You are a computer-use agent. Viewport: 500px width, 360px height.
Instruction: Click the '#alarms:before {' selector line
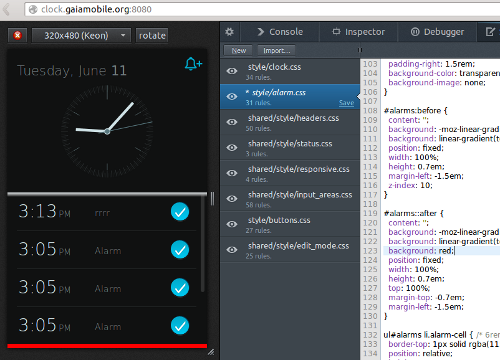(416, 111)
